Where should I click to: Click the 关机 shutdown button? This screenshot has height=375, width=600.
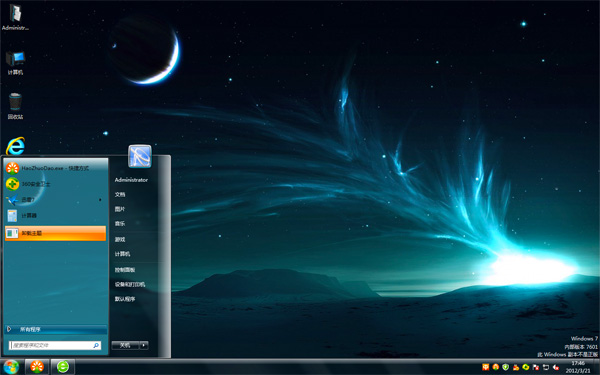pos(125,345)
